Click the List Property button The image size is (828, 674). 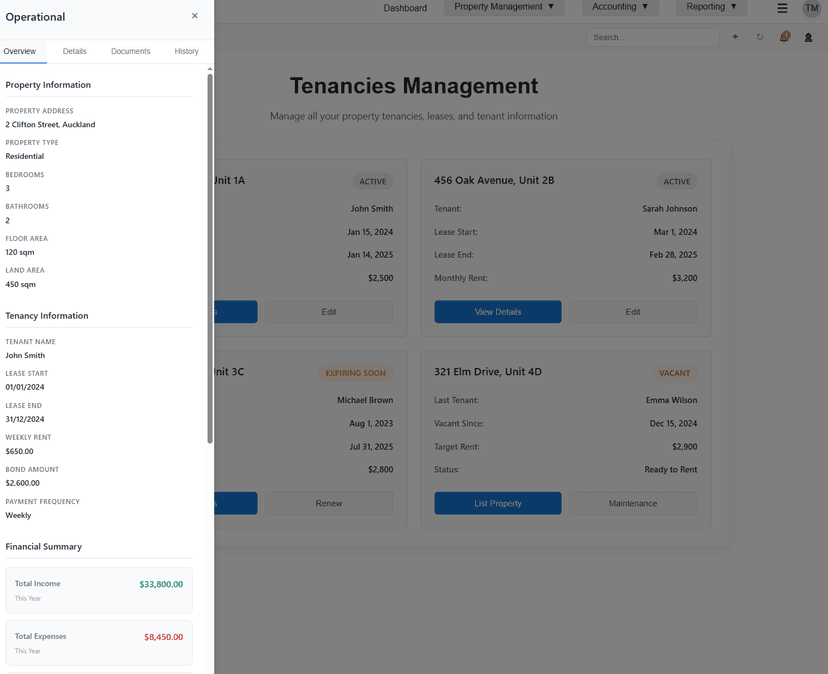point(498,503)
